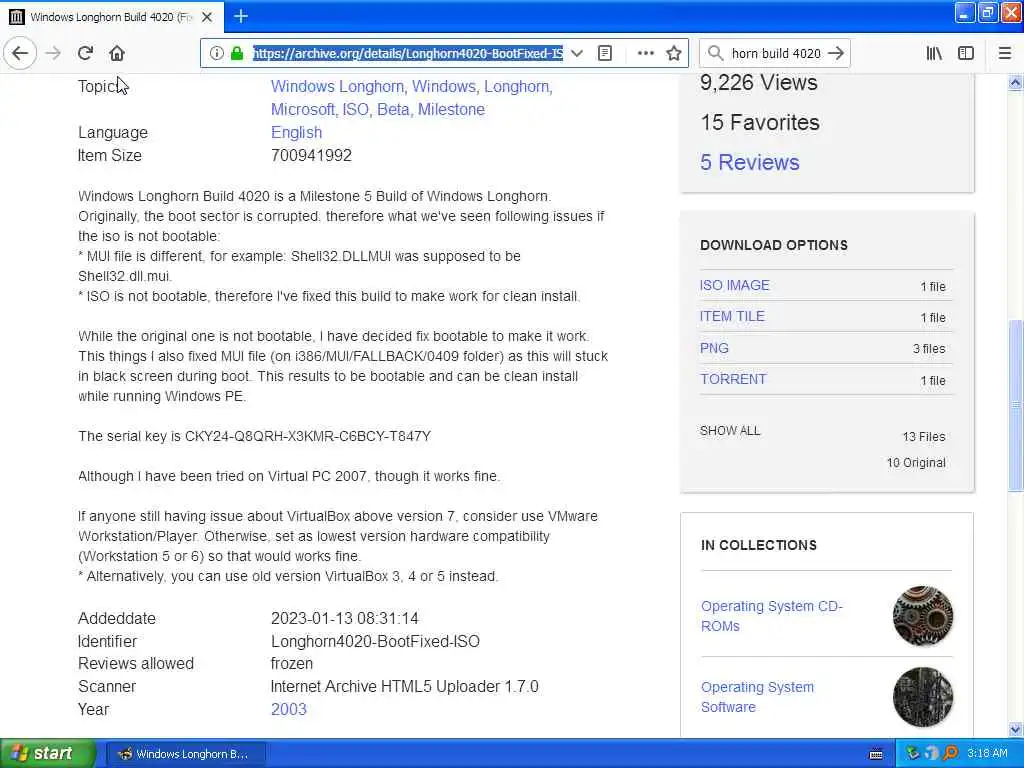Click the scrollbar up arrow
This screenshot has height=768, width=1024.
1015,82
